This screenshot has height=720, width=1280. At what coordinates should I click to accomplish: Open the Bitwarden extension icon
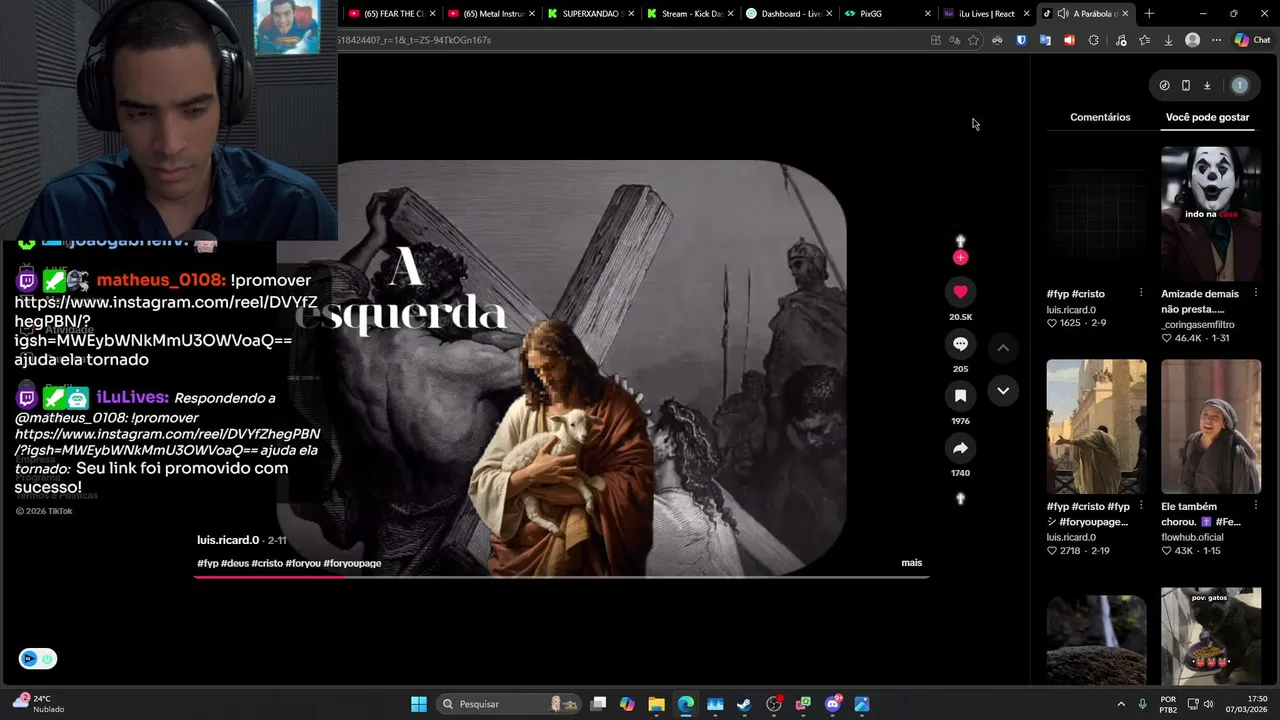(x=1021, y=40)
